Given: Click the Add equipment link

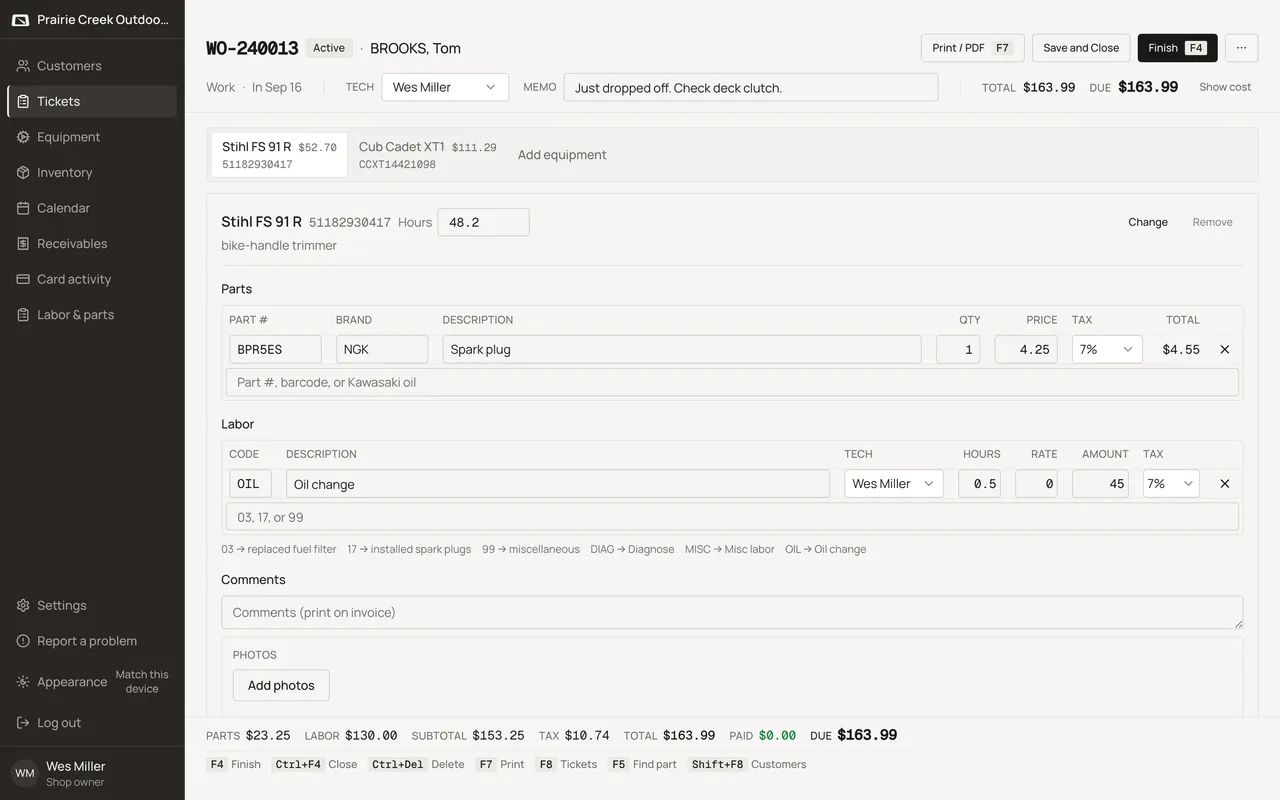Looking at the screenshot, I should (562, 155).
